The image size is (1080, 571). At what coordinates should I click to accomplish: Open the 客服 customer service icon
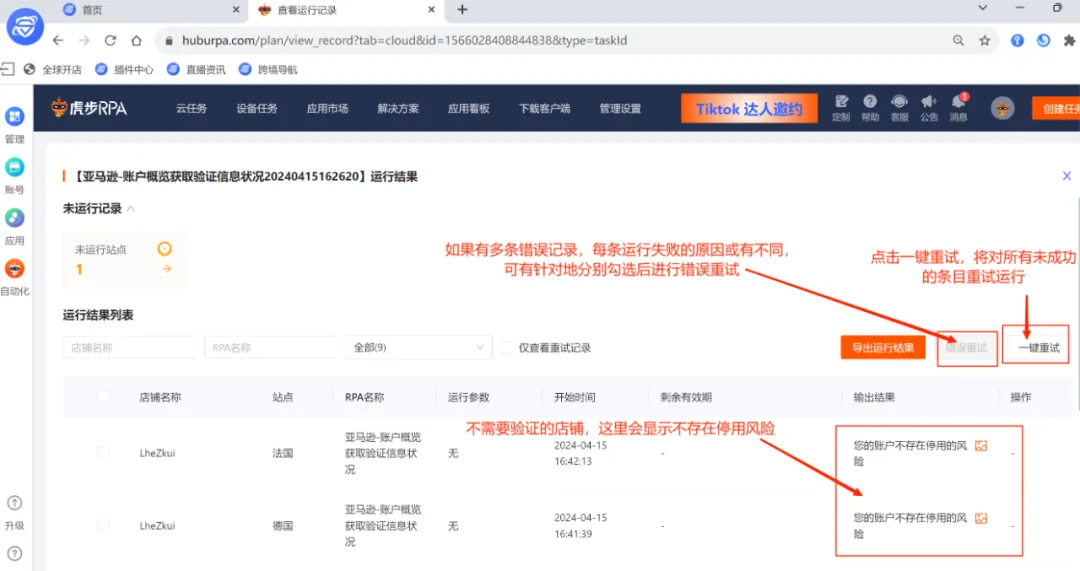[900, 108]
